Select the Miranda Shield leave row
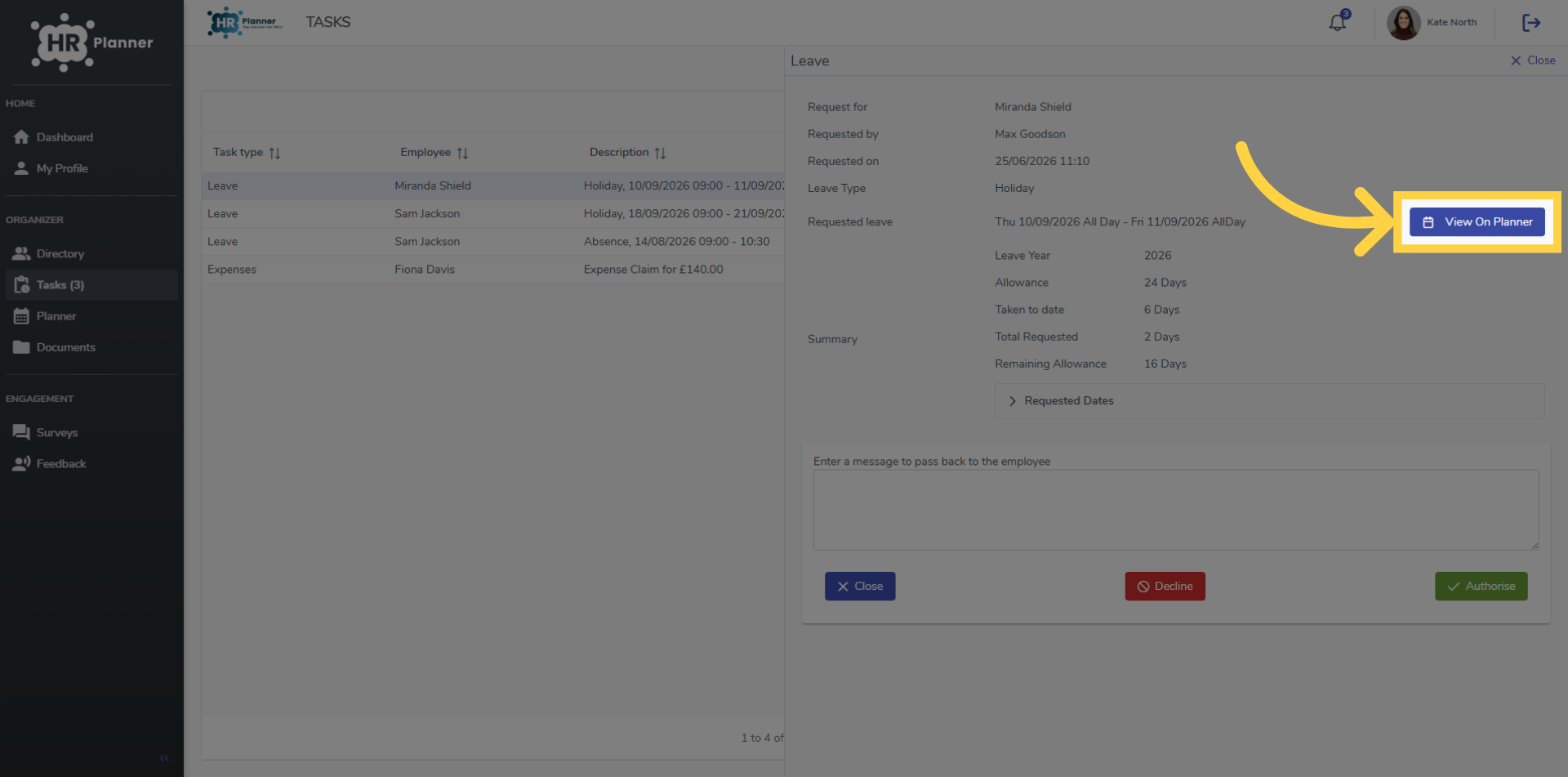1568x777 pixels. tap(493, 186)
